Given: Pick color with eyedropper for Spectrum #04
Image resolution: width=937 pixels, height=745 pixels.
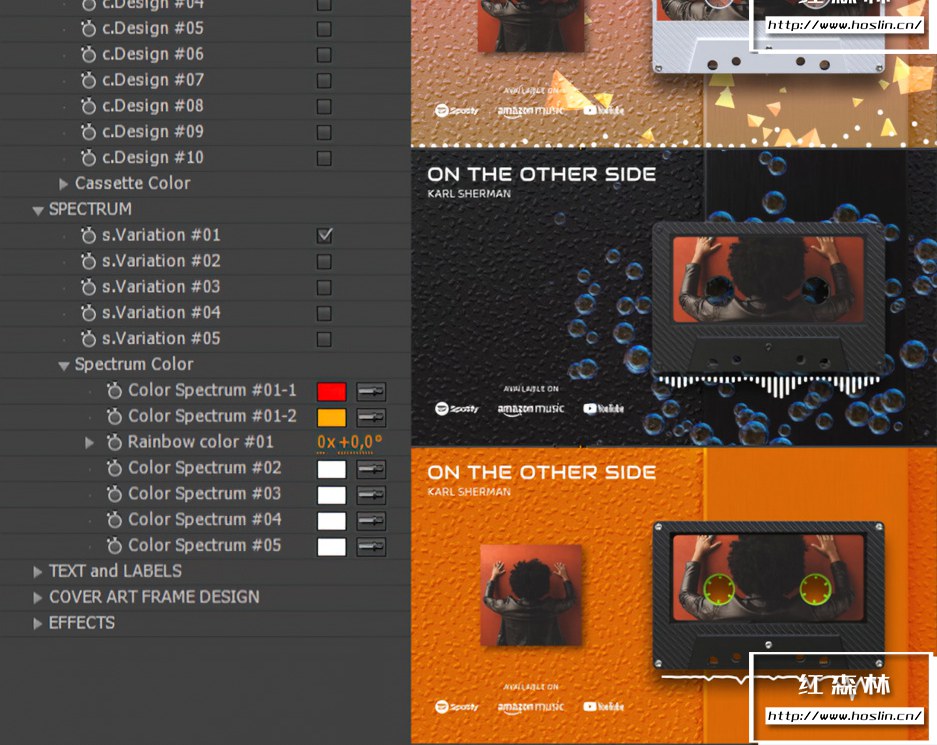Looking at the screenshot, I should [x=371, y=521].
